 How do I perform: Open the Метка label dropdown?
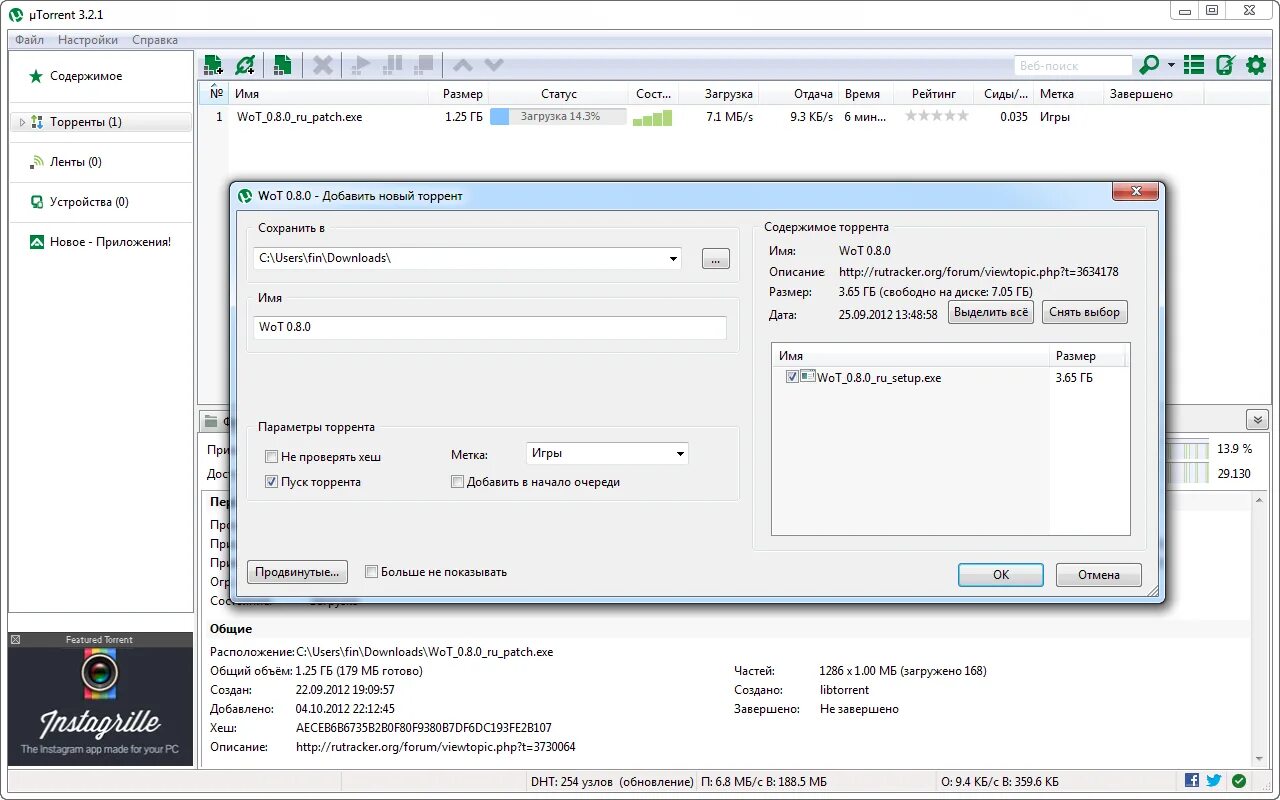(x=680, y=454)
